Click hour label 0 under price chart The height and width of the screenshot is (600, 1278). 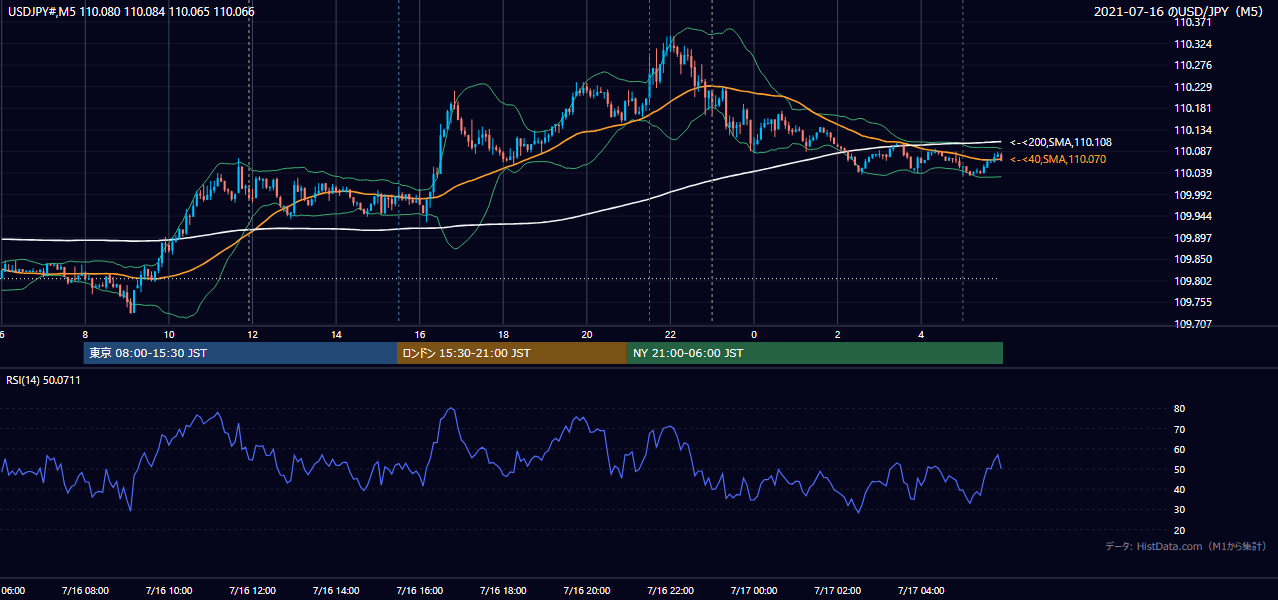[x=754, y=335]
